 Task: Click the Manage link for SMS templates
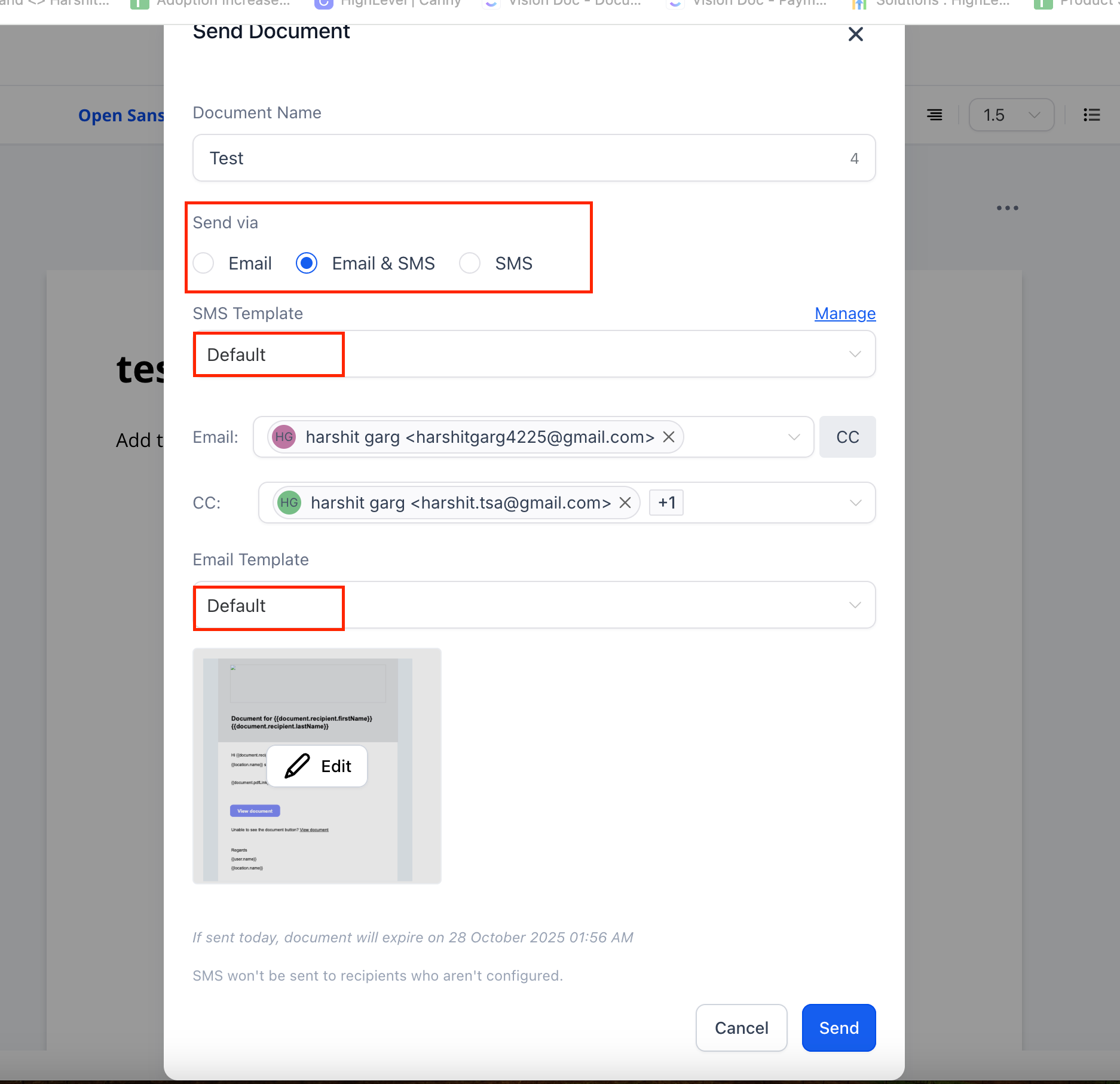[844, 313]
